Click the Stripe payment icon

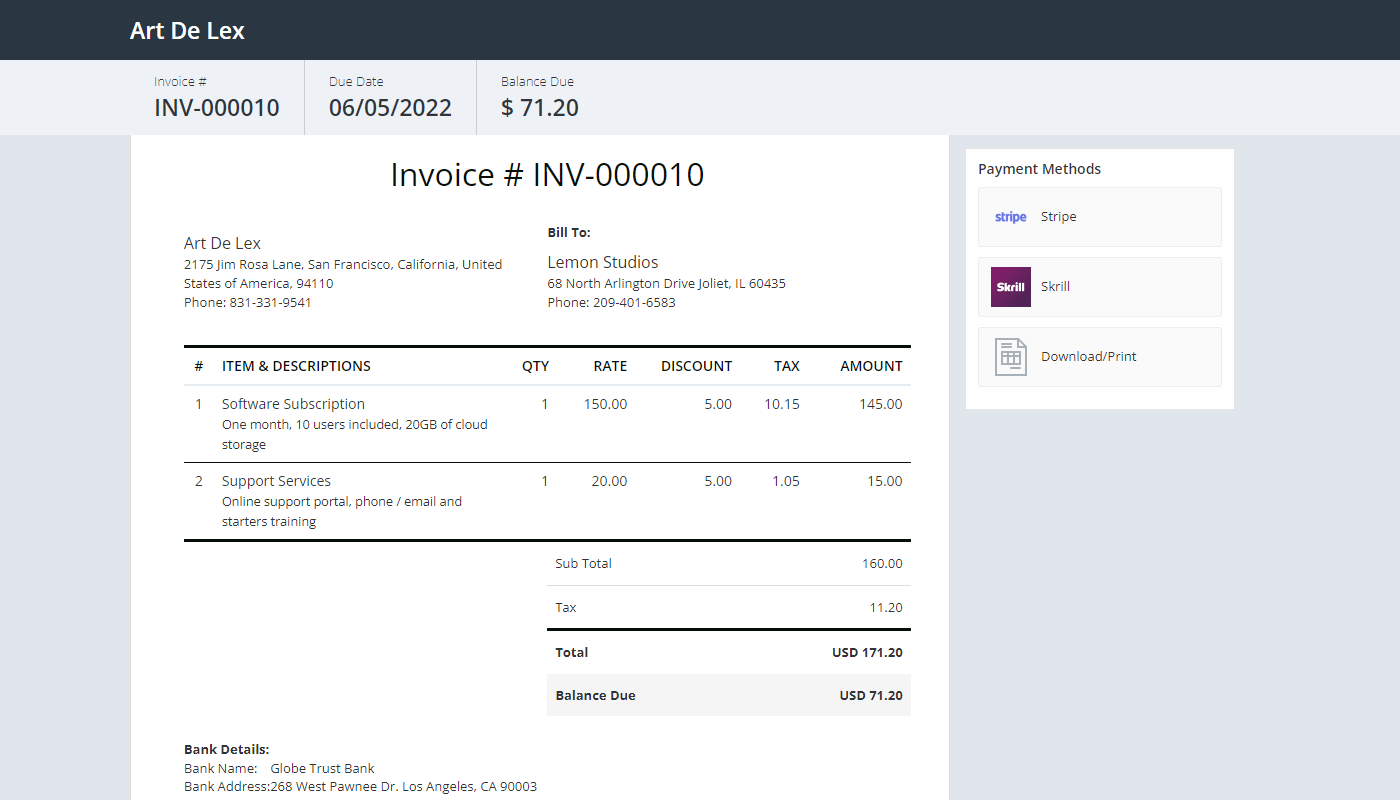click(1010, 216)
